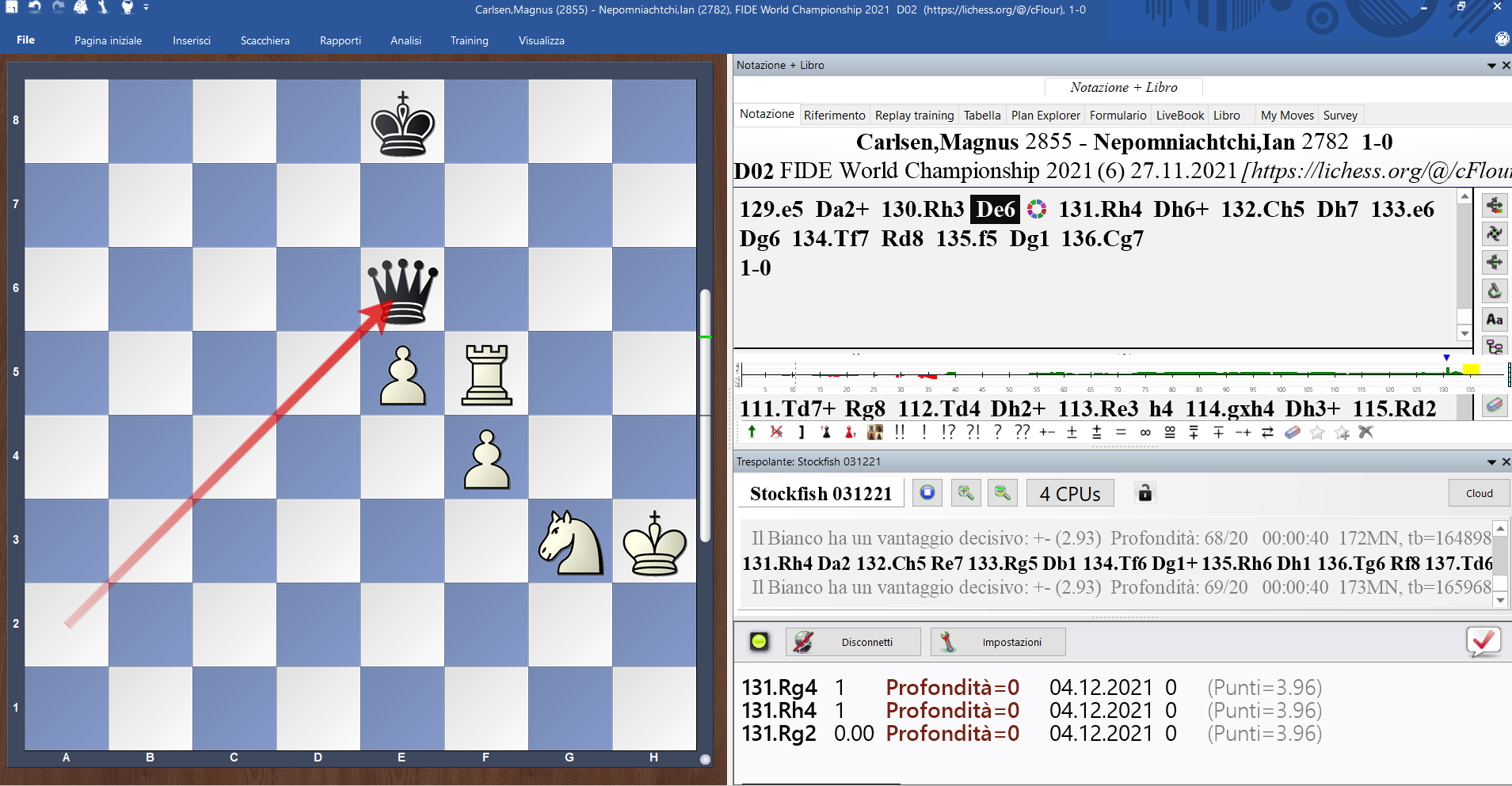The width and height of the screenshot is (1512, 786).
Task: Open the Scacchiera ribbon tab
Action: 265,40
